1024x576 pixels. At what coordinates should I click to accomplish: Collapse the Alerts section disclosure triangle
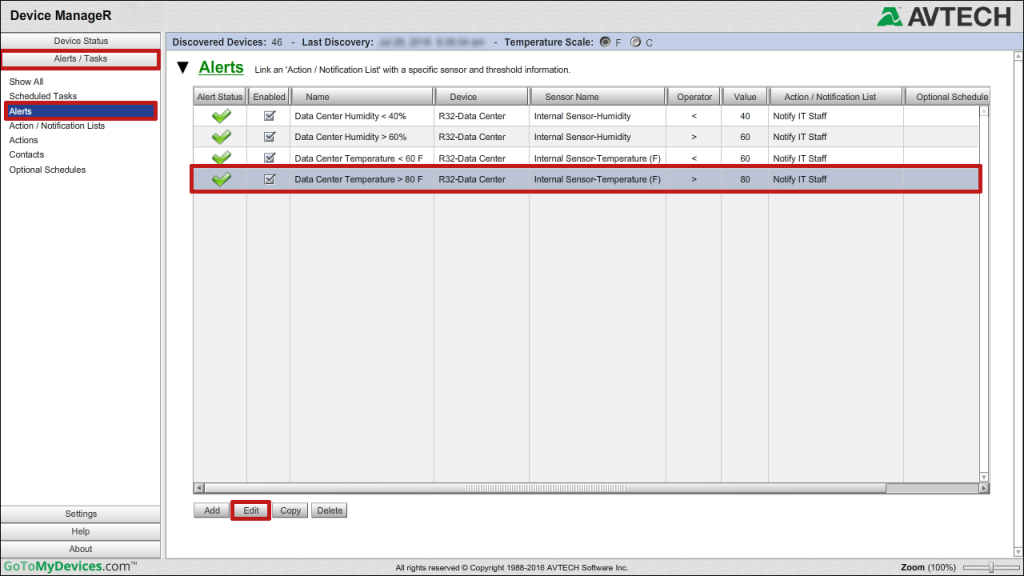[183, 68]
